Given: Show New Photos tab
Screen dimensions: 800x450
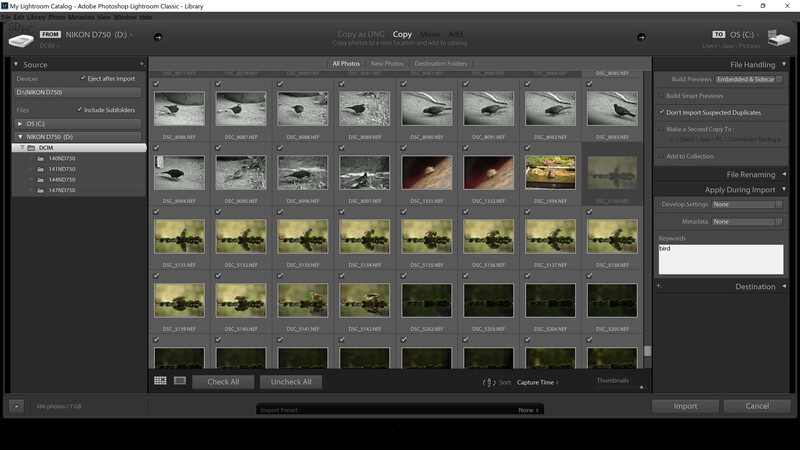Looking at the screenshot, I should [x=387, y=64].
